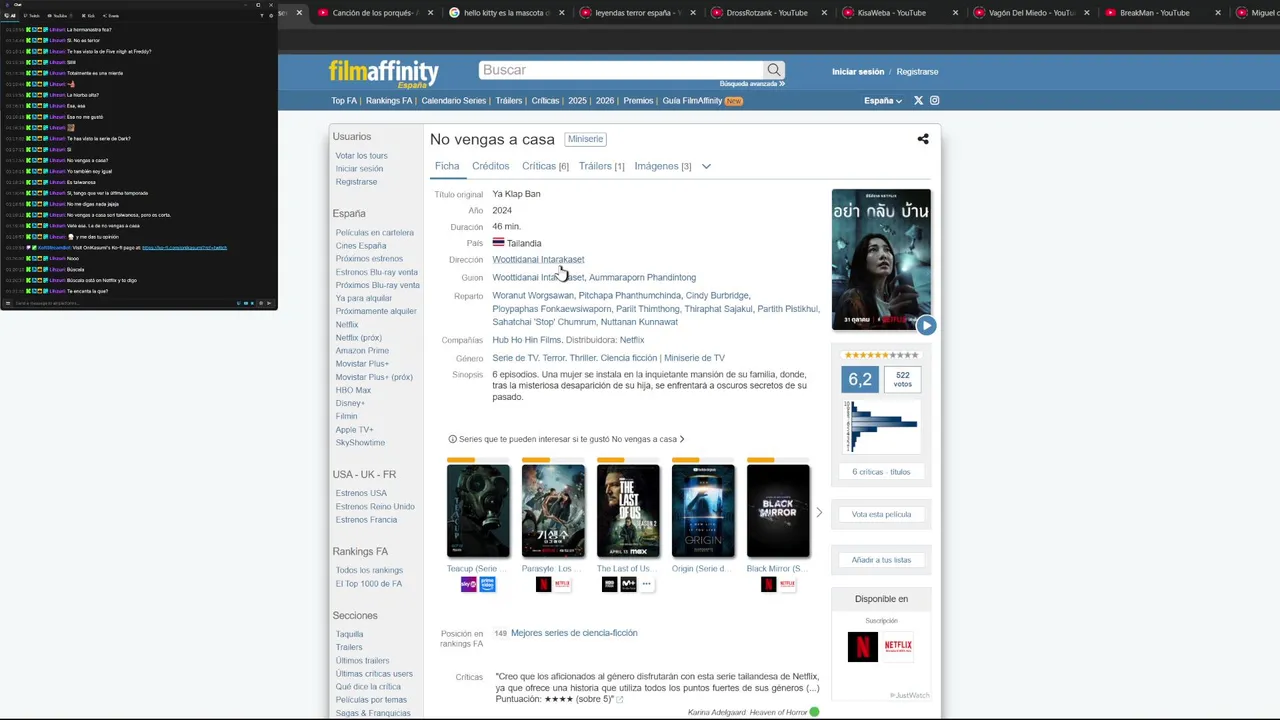Click the star rating row above 6,2
Viewport: 1280px width, 720px height.
(881, 355)
